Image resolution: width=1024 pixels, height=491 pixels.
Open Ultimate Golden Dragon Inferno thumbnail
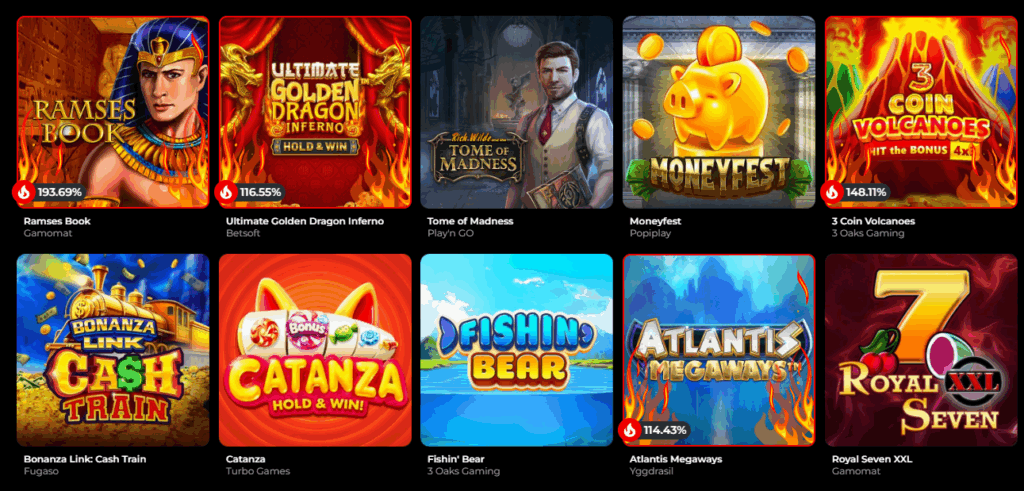pos(315,112)
